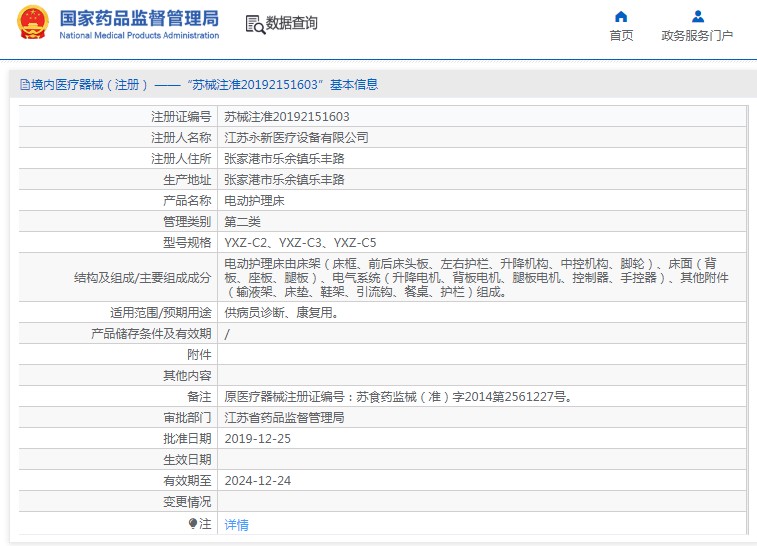Click the bulb icon next to 注
The height and width of the screenshot is (546, 757).
(193, 523)
